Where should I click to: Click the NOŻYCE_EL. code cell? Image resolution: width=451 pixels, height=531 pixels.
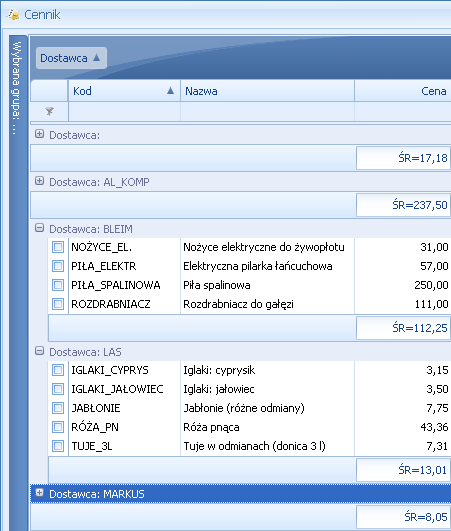click(124, 247)
